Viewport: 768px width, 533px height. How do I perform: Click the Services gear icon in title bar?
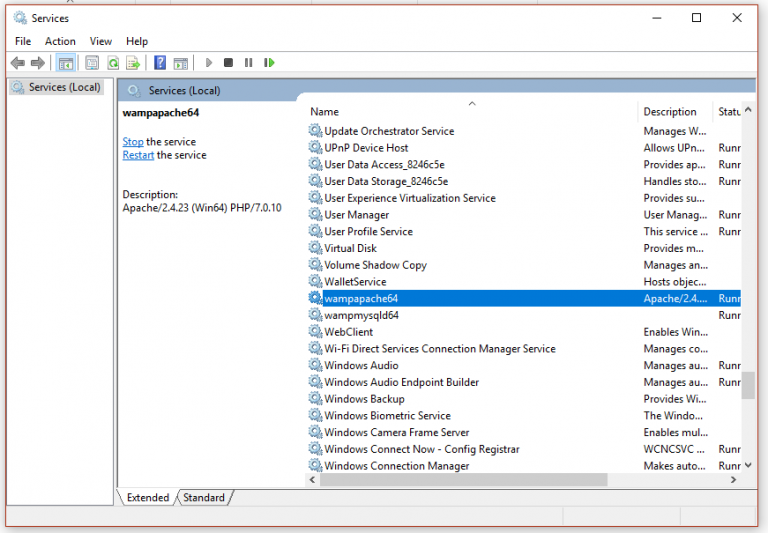tap(20, 18)
